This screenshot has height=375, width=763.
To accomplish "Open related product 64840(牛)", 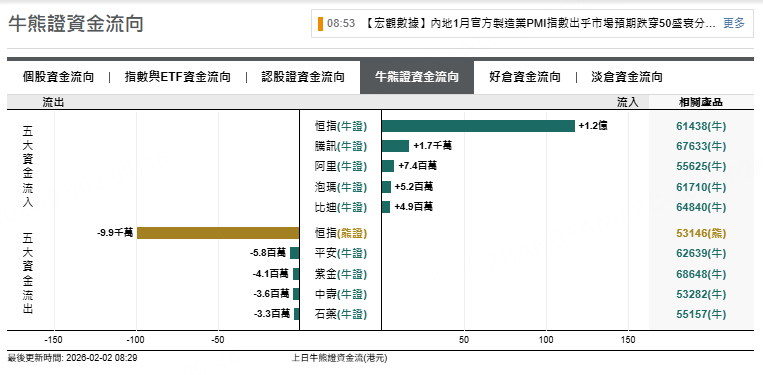I will tap(701, 207).
